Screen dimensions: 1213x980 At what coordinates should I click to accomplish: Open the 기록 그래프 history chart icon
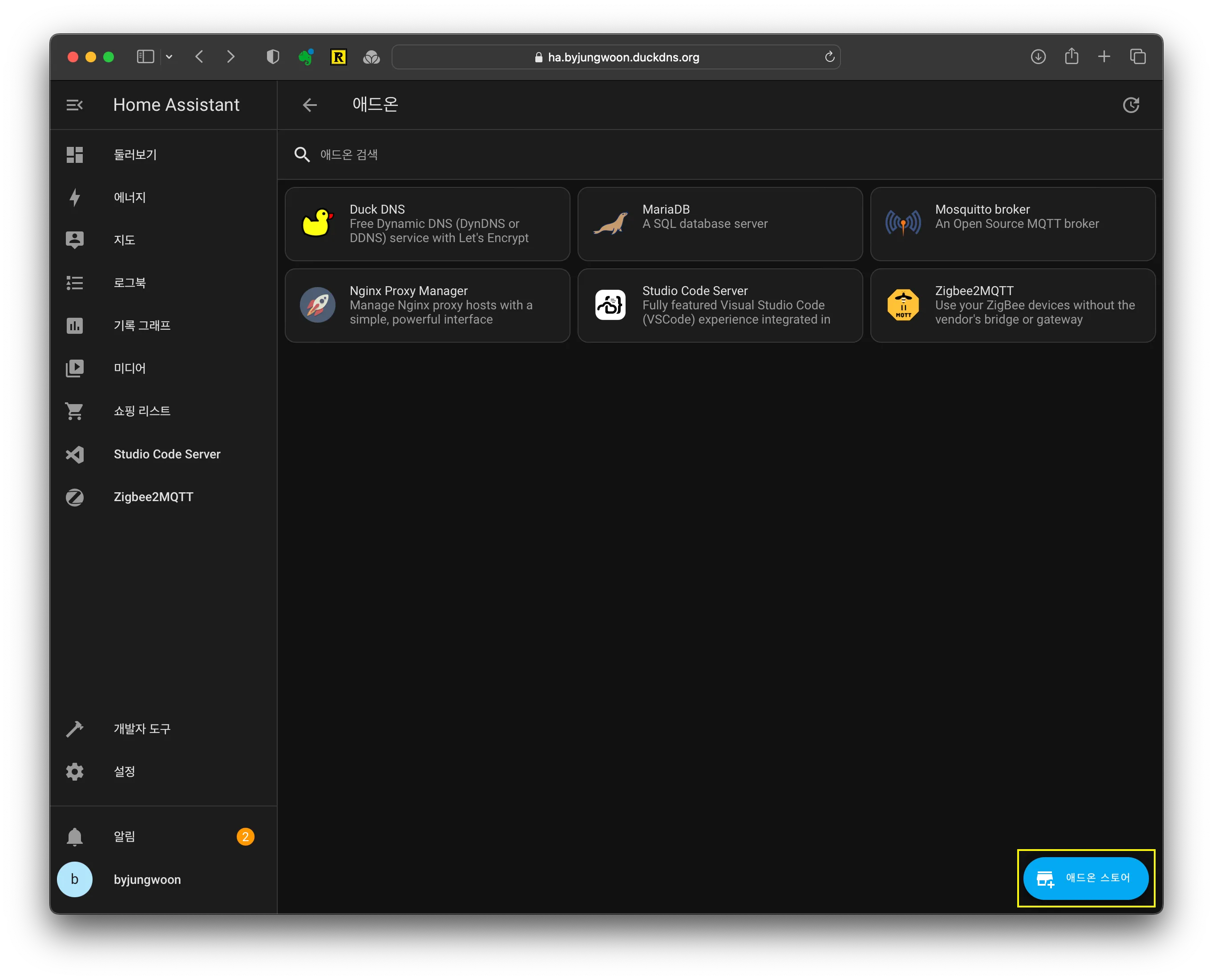74,326
